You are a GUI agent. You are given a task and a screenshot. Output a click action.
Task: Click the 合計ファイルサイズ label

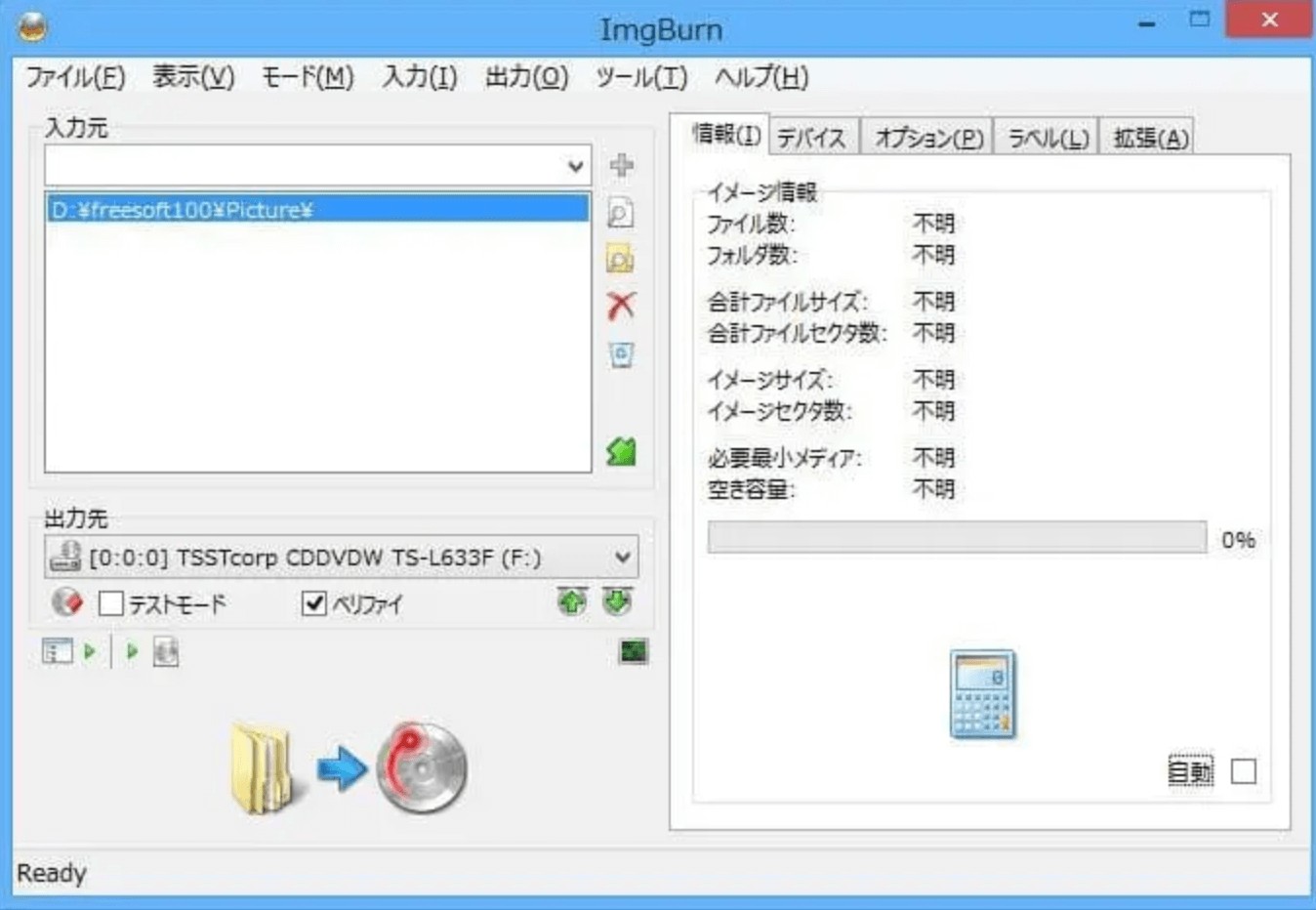pyautogui.click(x=787, y=302)
